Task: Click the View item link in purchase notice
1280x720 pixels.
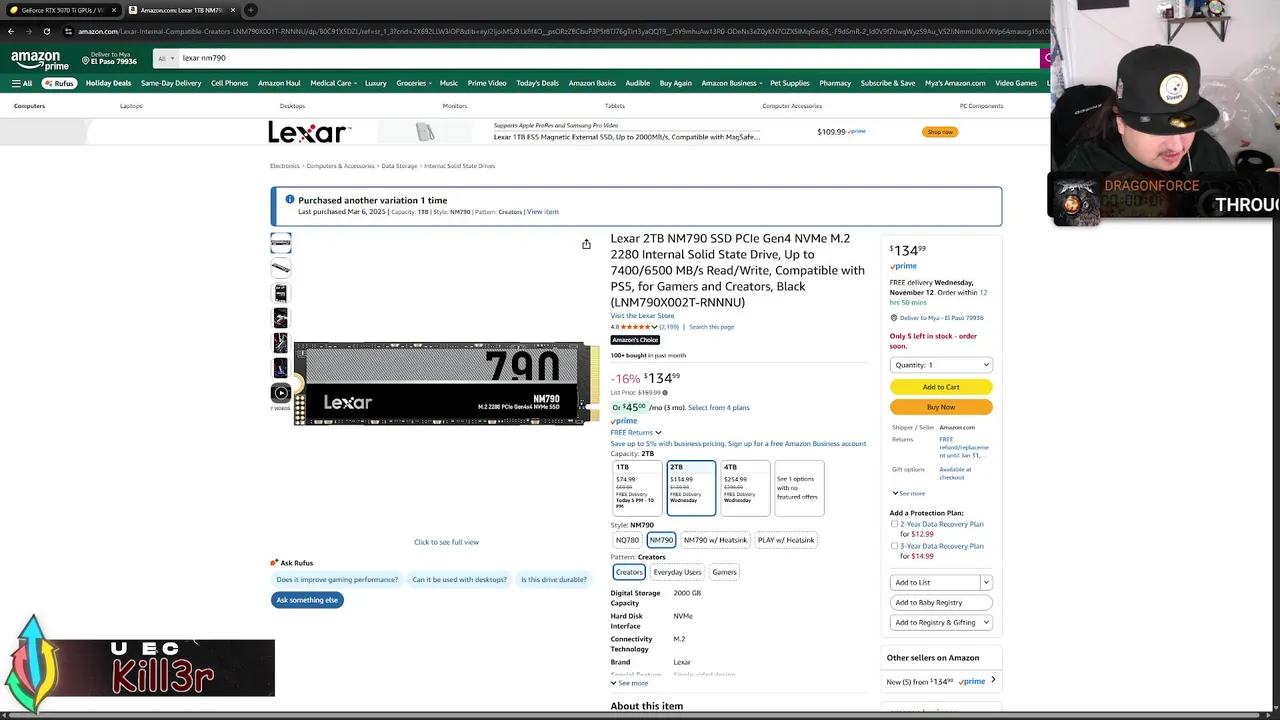Action: click(542, 212)
